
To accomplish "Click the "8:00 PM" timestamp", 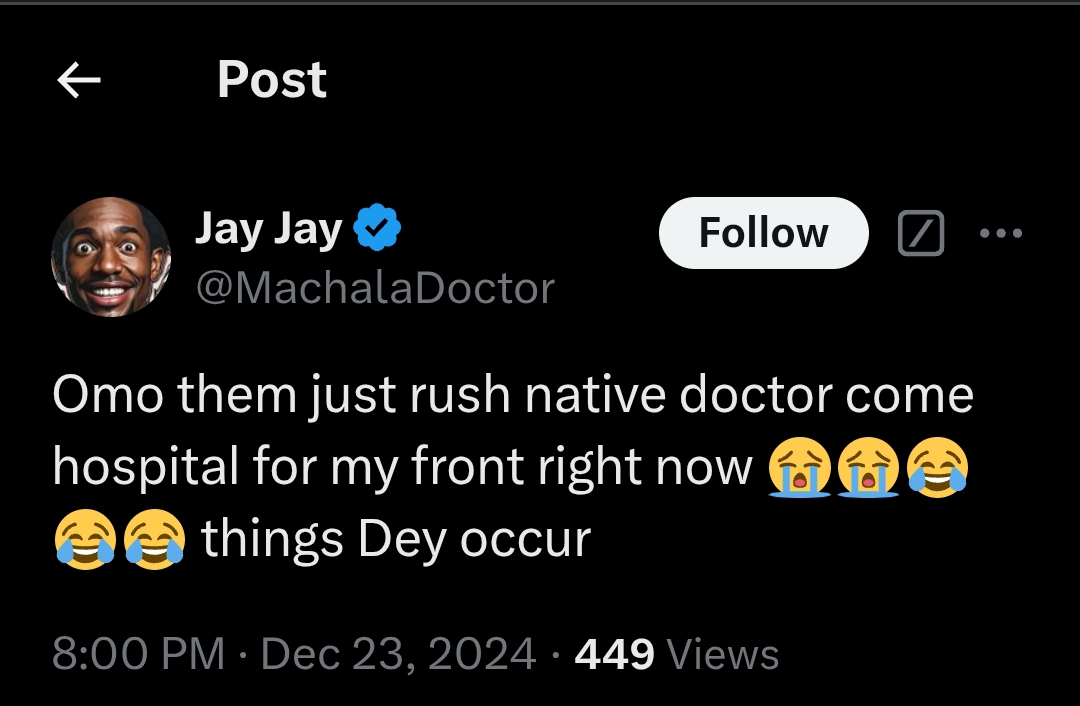I will pyautogui.click(x=138, y=655).
